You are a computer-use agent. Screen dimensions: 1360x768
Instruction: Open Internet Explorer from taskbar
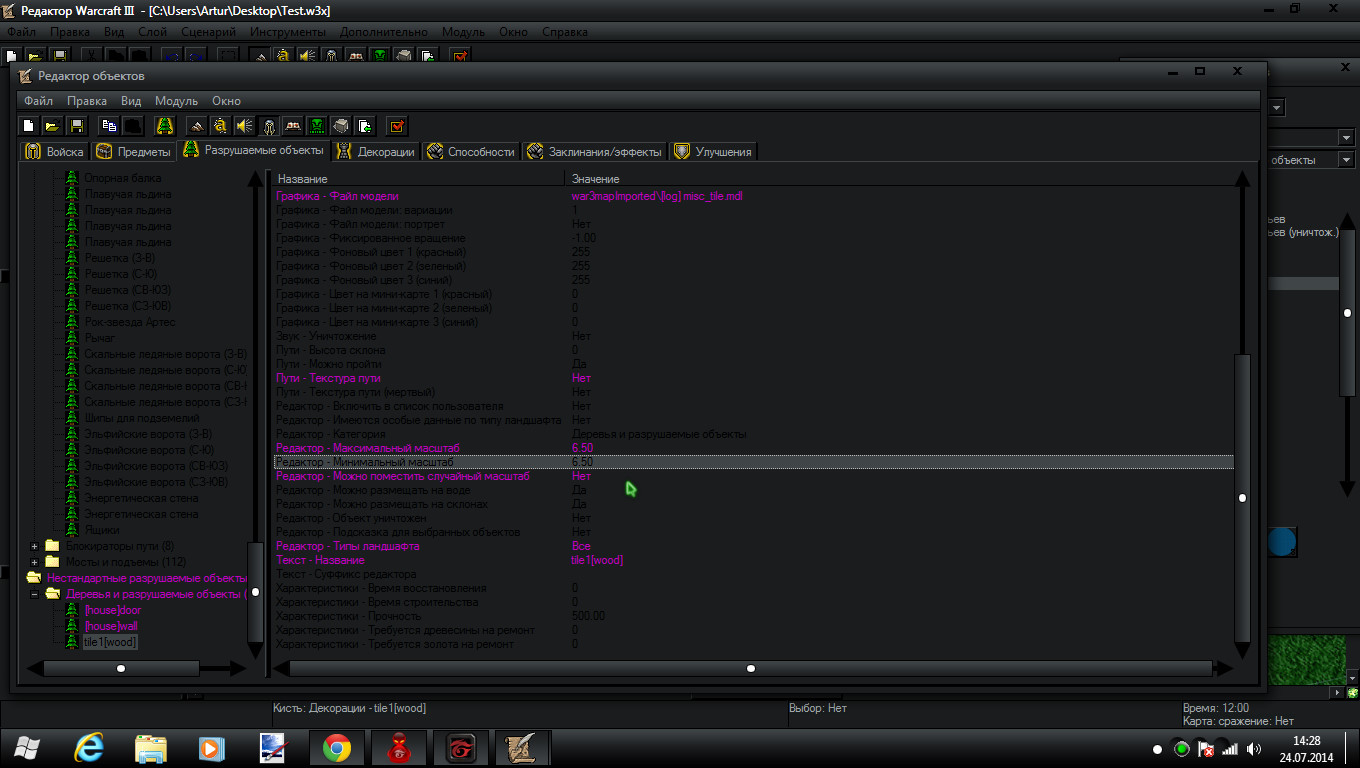[x=90, y=748]
